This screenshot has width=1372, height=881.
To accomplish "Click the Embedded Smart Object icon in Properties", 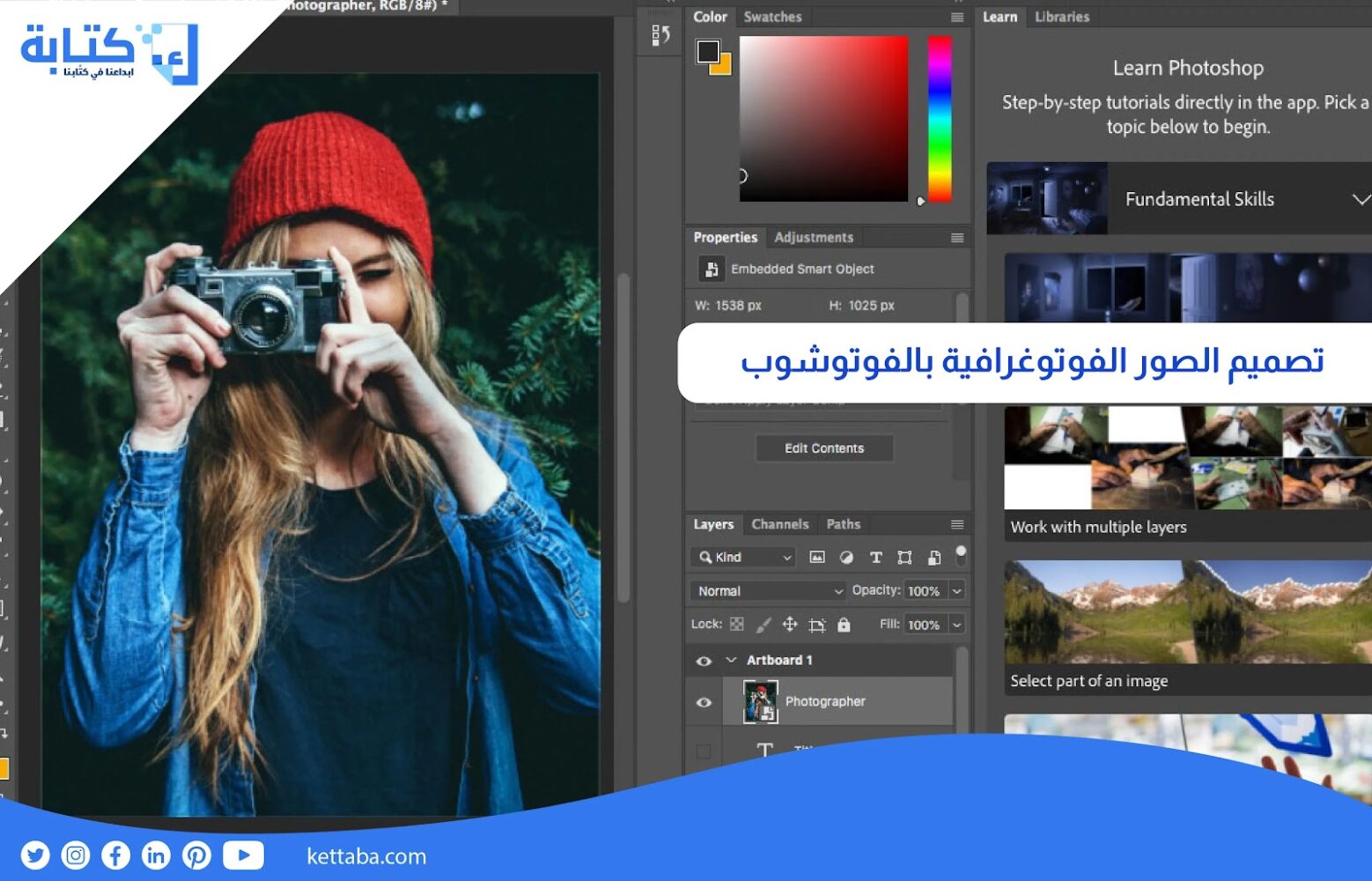I will [x=711, y=269].
